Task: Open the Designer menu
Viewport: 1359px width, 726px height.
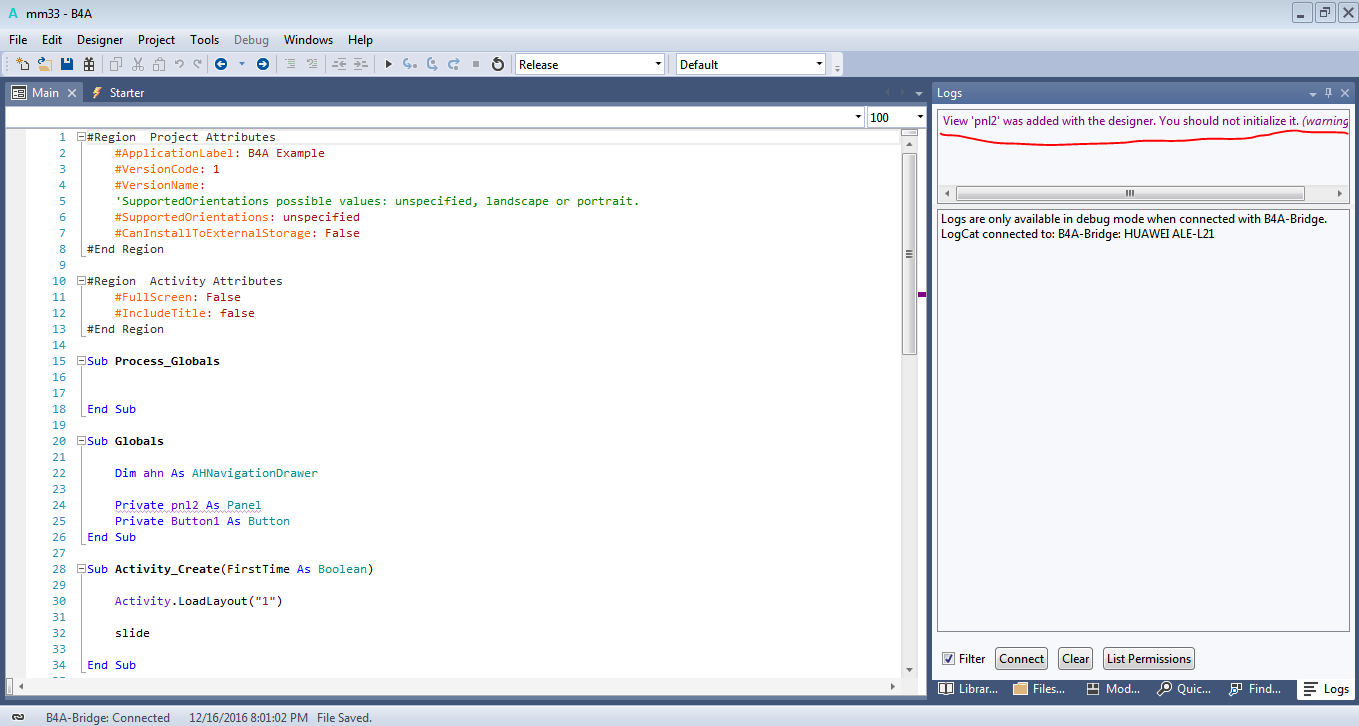Action: (100, 40)
